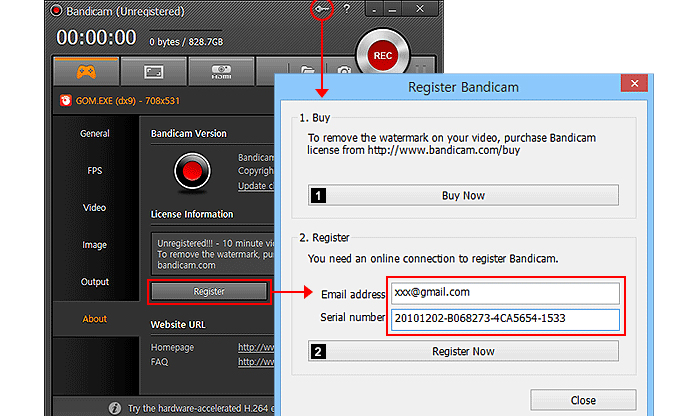The height and width of the screenshot is (416, 700).
Task: Select the HDMI device recording mode tab
Action: coord(221,71)
